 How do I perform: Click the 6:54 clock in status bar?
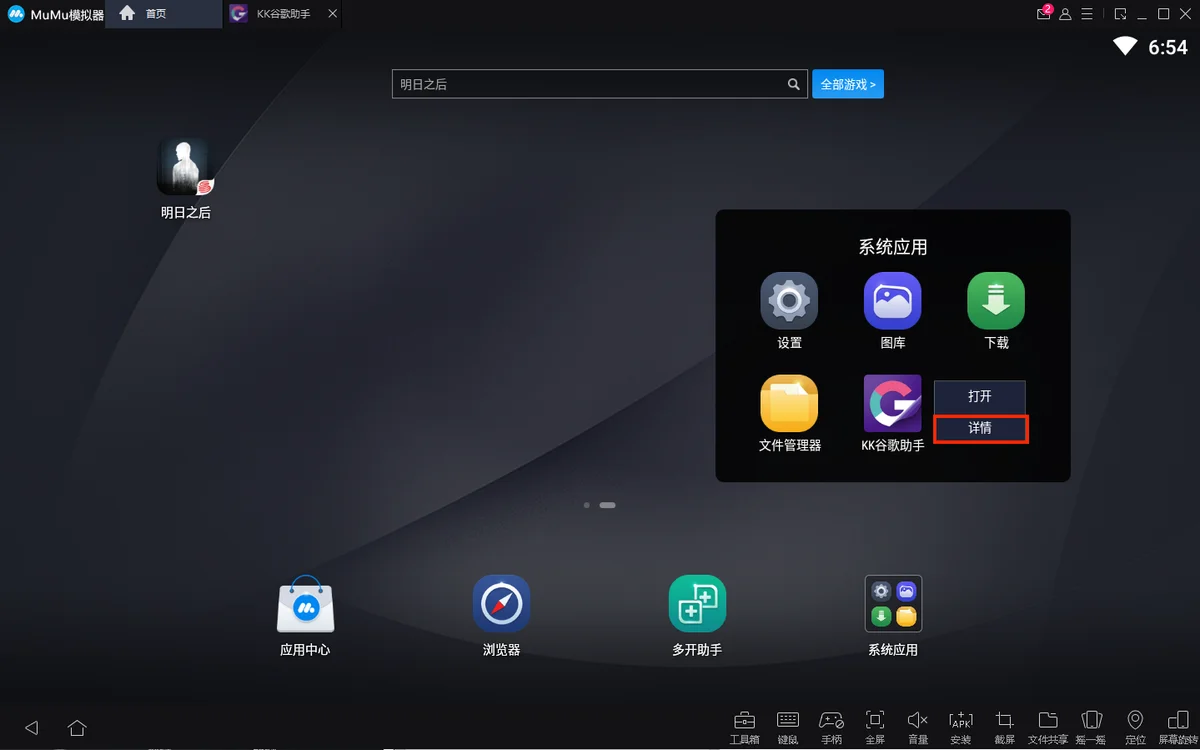[1168, 47]
